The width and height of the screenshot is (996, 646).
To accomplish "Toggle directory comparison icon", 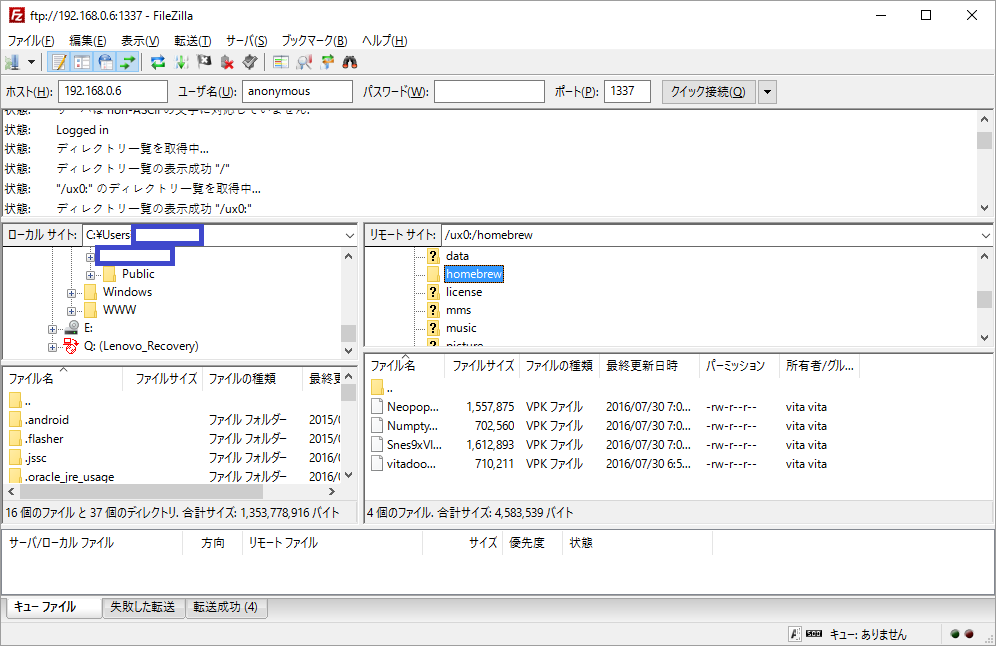I will [304, 62].
